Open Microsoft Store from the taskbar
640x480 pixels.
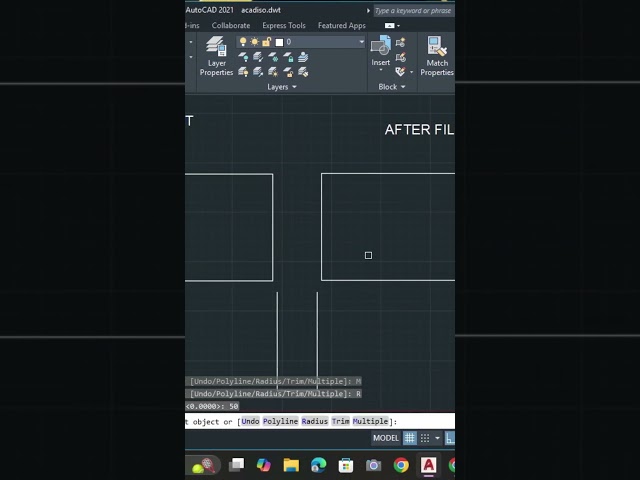point(346,465)
